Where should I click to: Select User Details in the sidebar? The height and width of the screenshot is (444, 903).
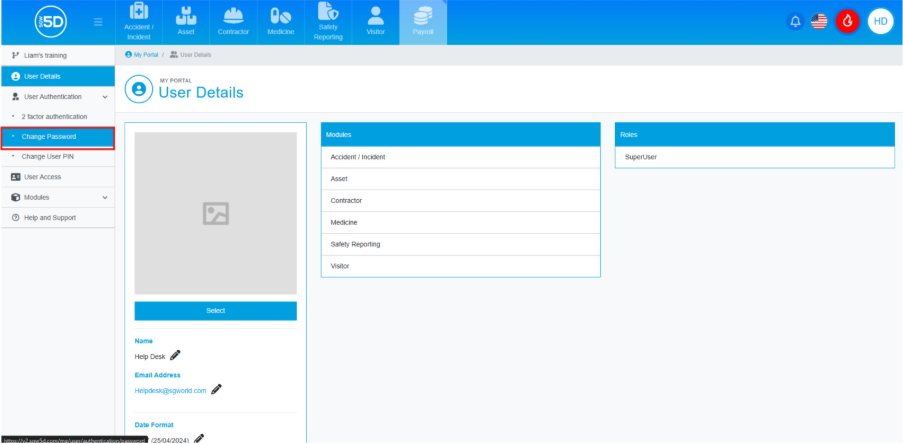pos(58,76)
